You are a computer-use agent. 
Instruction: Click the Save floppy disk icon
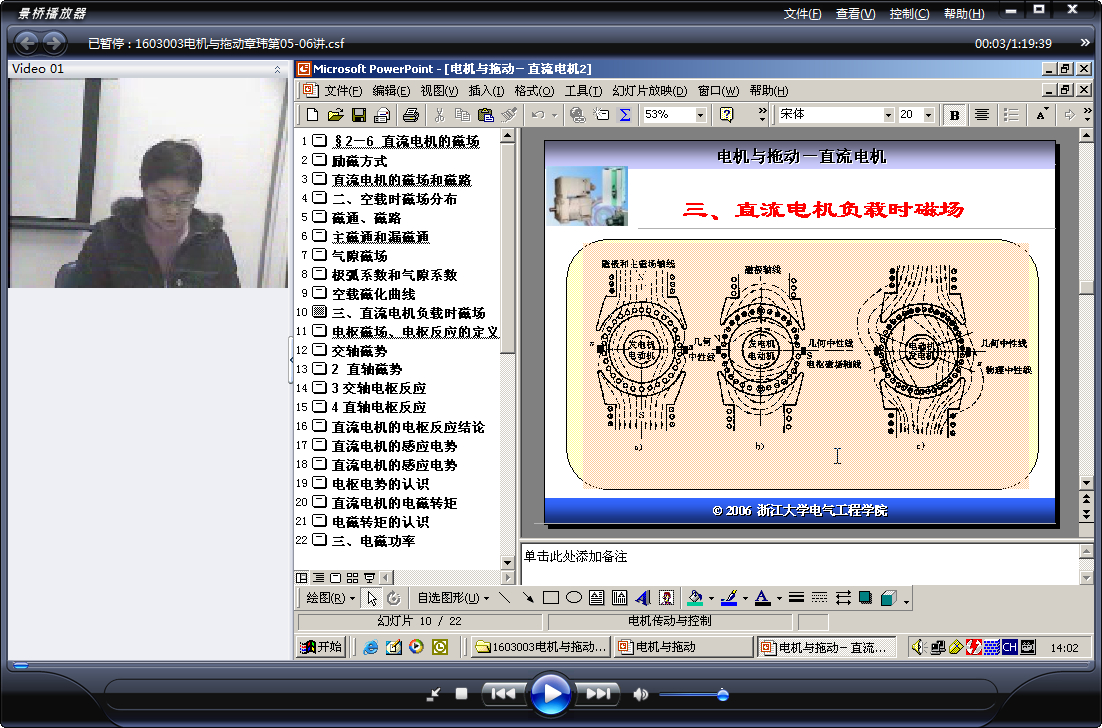[358, 115]
